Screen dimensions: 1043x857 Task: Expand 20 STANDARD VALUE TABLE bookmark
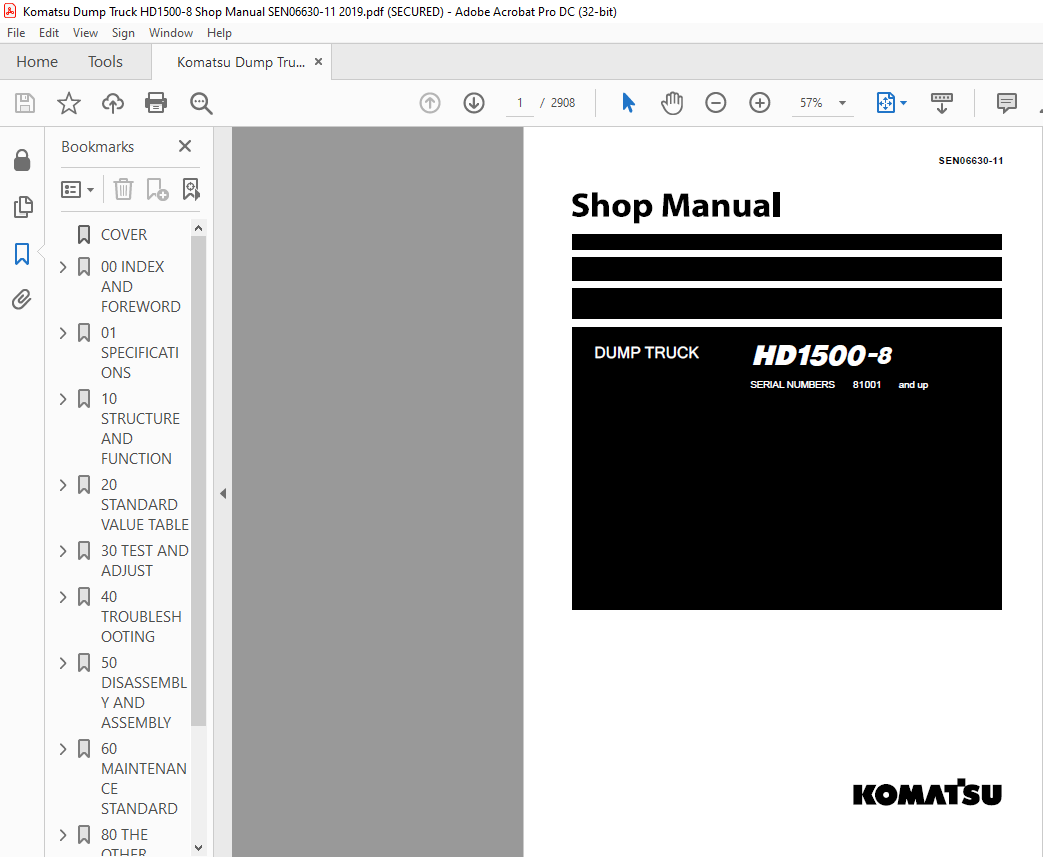click(x=63, y=485)
